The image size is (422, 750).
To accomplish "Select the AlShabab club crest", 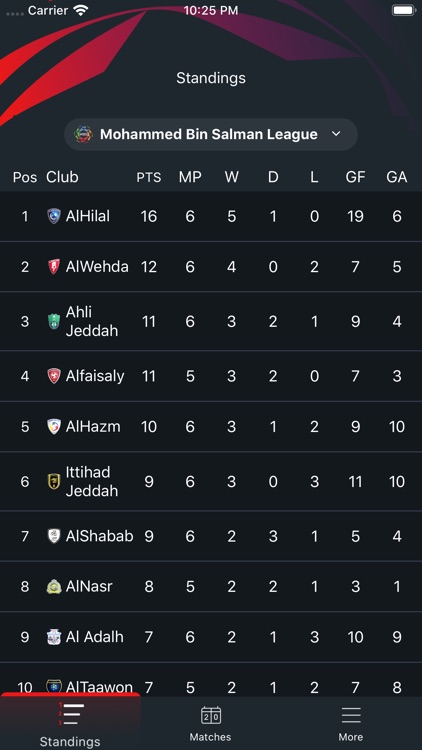I will [x=54, y=536].
